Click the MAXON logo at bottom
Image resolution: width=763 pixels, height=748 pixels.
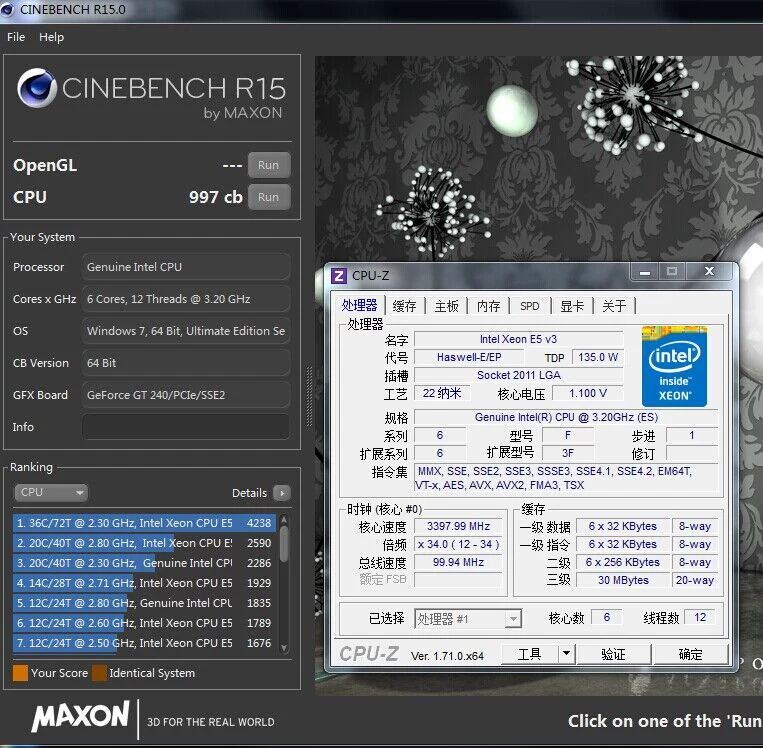tap(81, 715)
